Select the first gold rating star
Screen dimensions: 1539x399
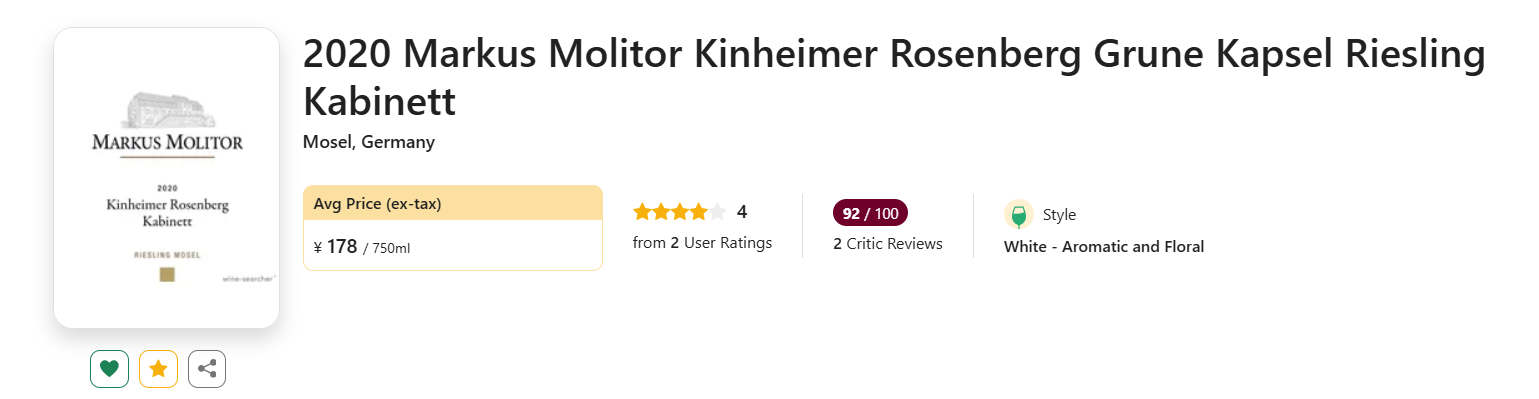coord(642,212)
